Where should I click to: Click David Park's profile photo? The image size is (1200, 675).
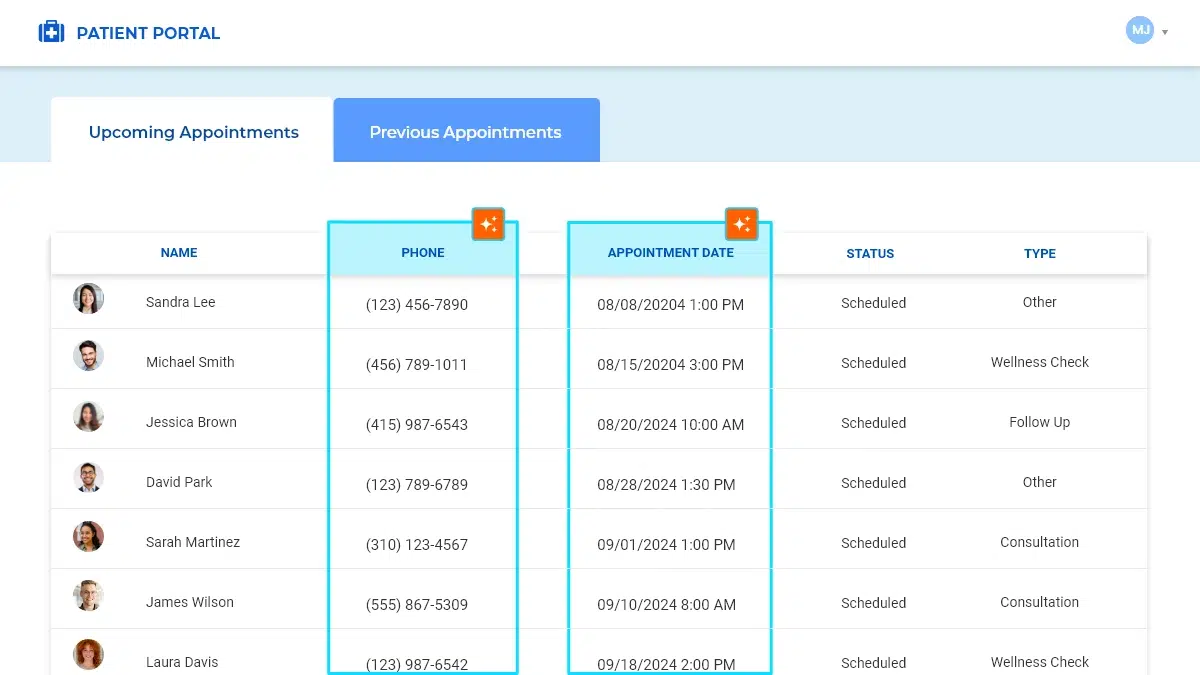(x=88, y=477)
